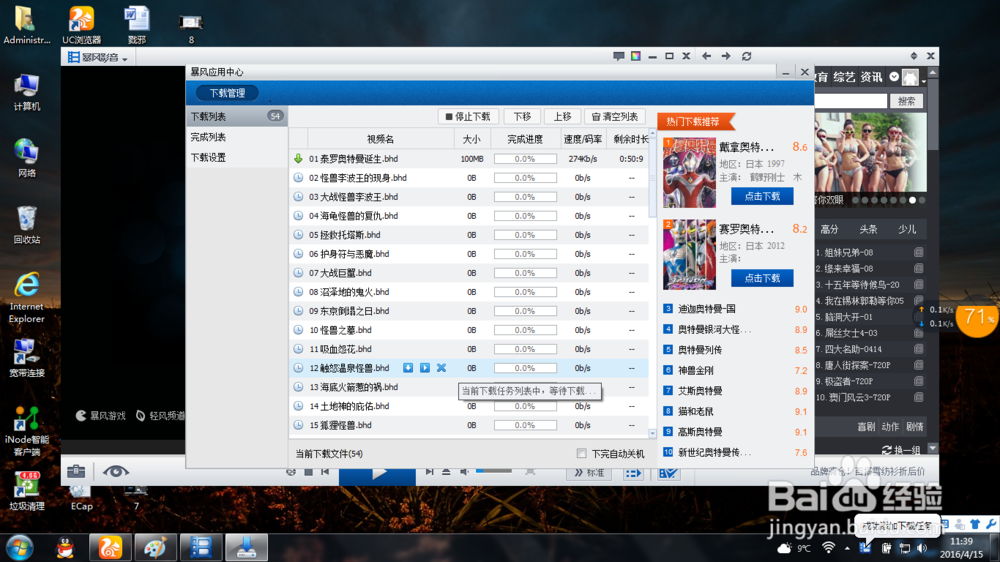
Task: Click the 清空列表 button
Action: (x=615, y=117)
